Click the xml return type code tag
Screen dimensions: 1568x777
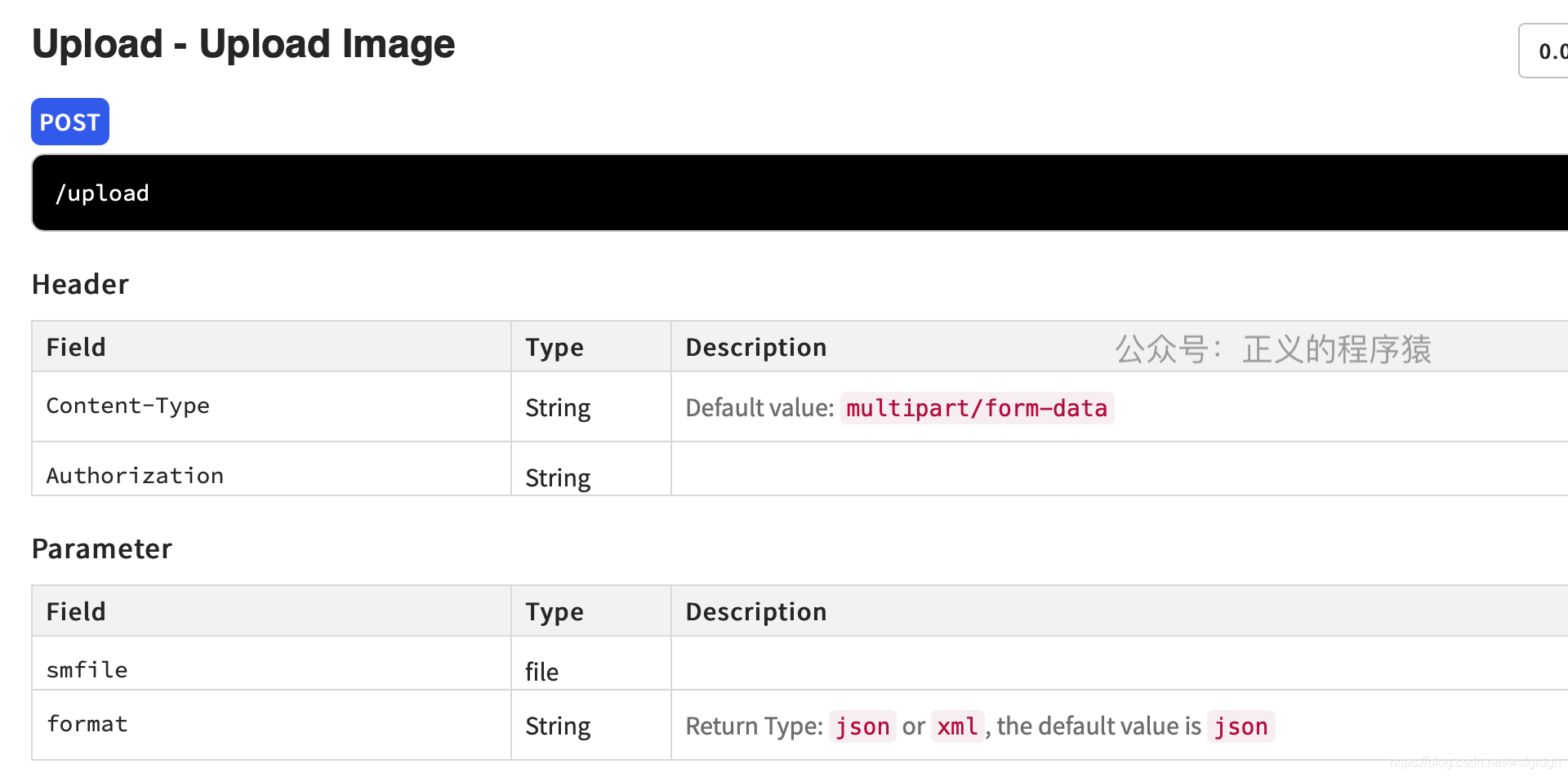[x=957, y=726]
